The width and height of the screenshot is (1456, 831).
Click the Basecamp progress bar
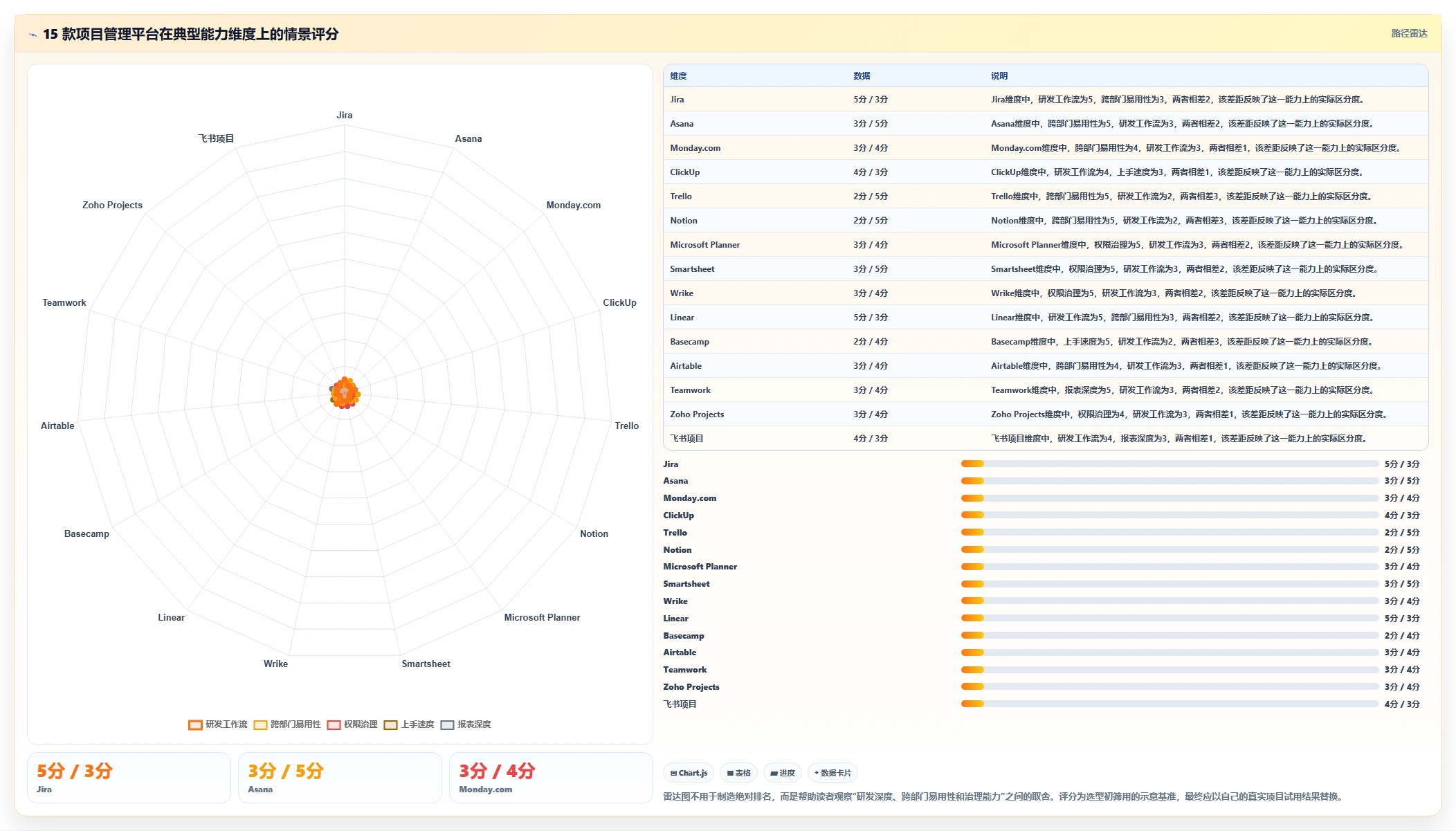click(x=1170, y=635)
